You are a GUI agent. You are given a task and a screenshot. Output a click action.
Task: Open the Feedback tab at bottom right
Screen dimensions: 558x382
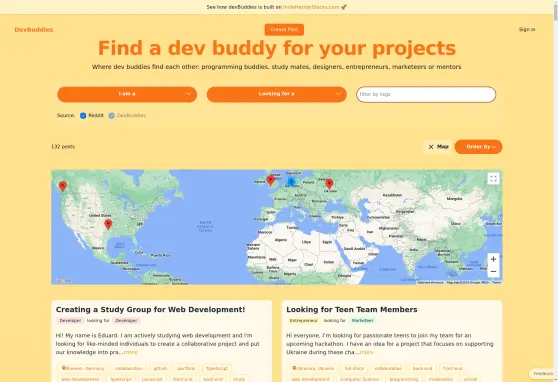[543, 373]
